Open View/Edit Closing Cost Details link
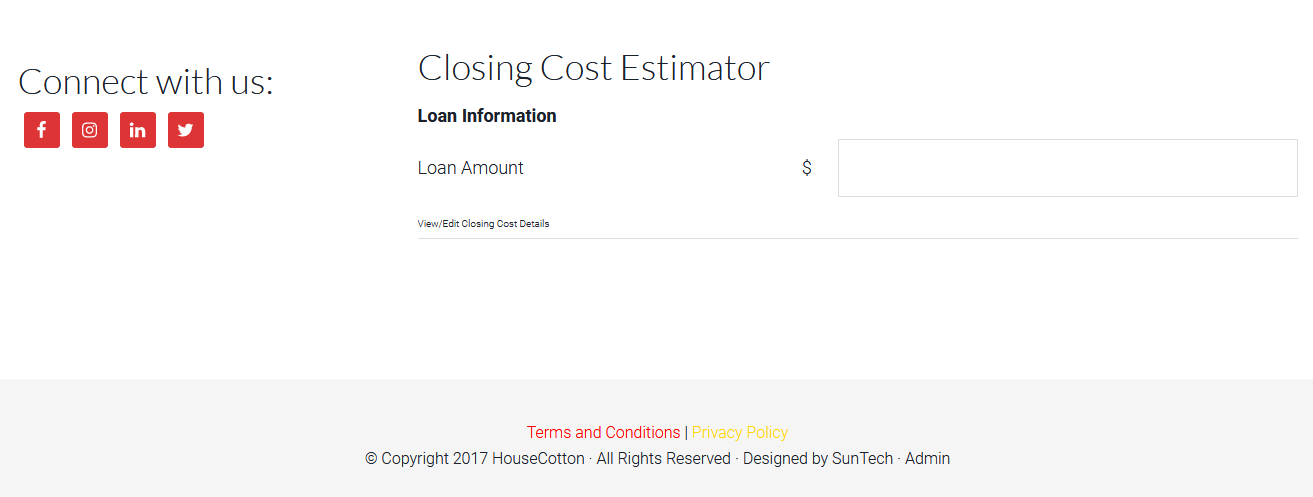Image resolution: width=1313 pixels, height=497 pixels. 483,224
